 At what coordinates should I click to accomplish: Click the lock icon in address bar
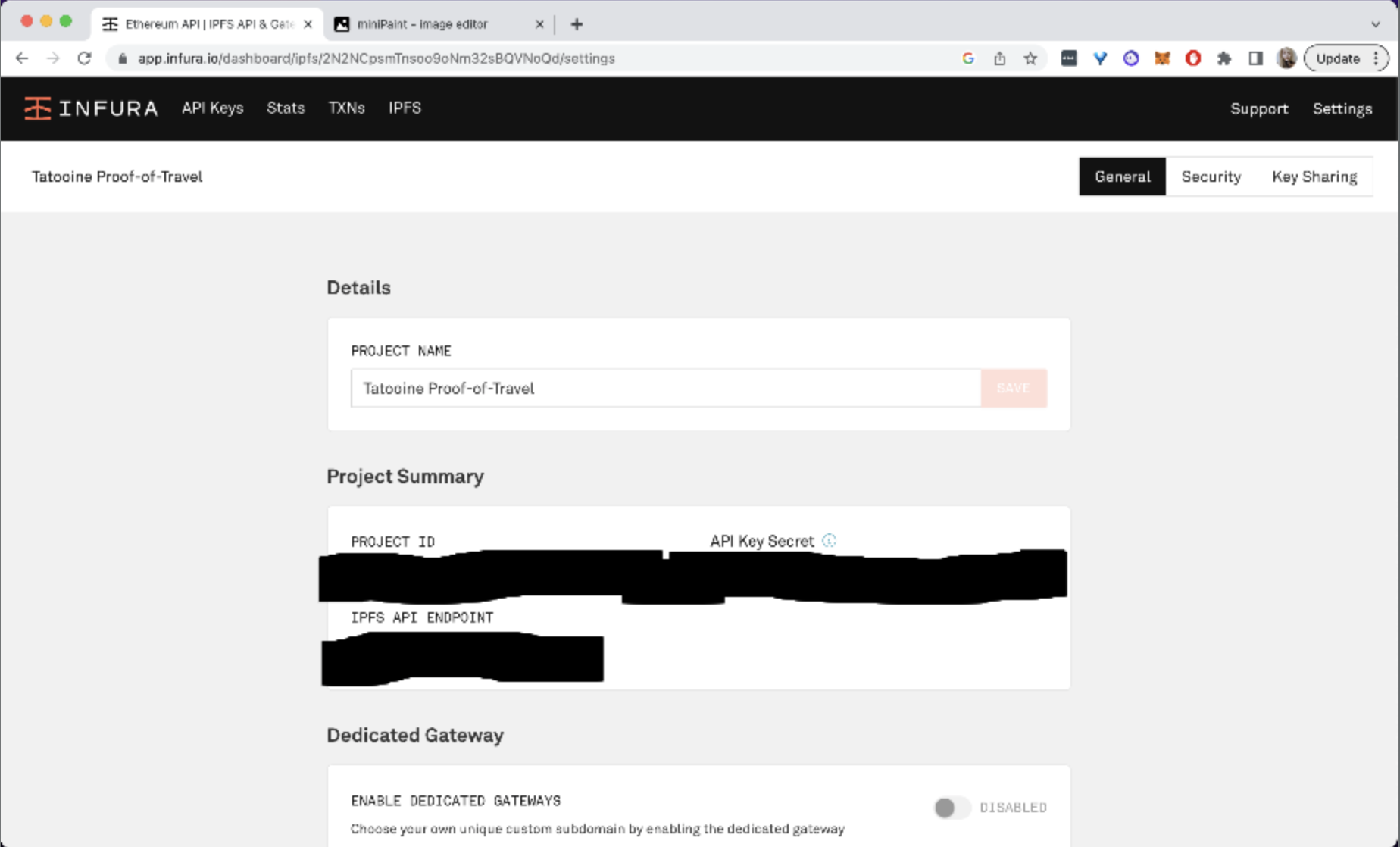(x=122, y=58)
